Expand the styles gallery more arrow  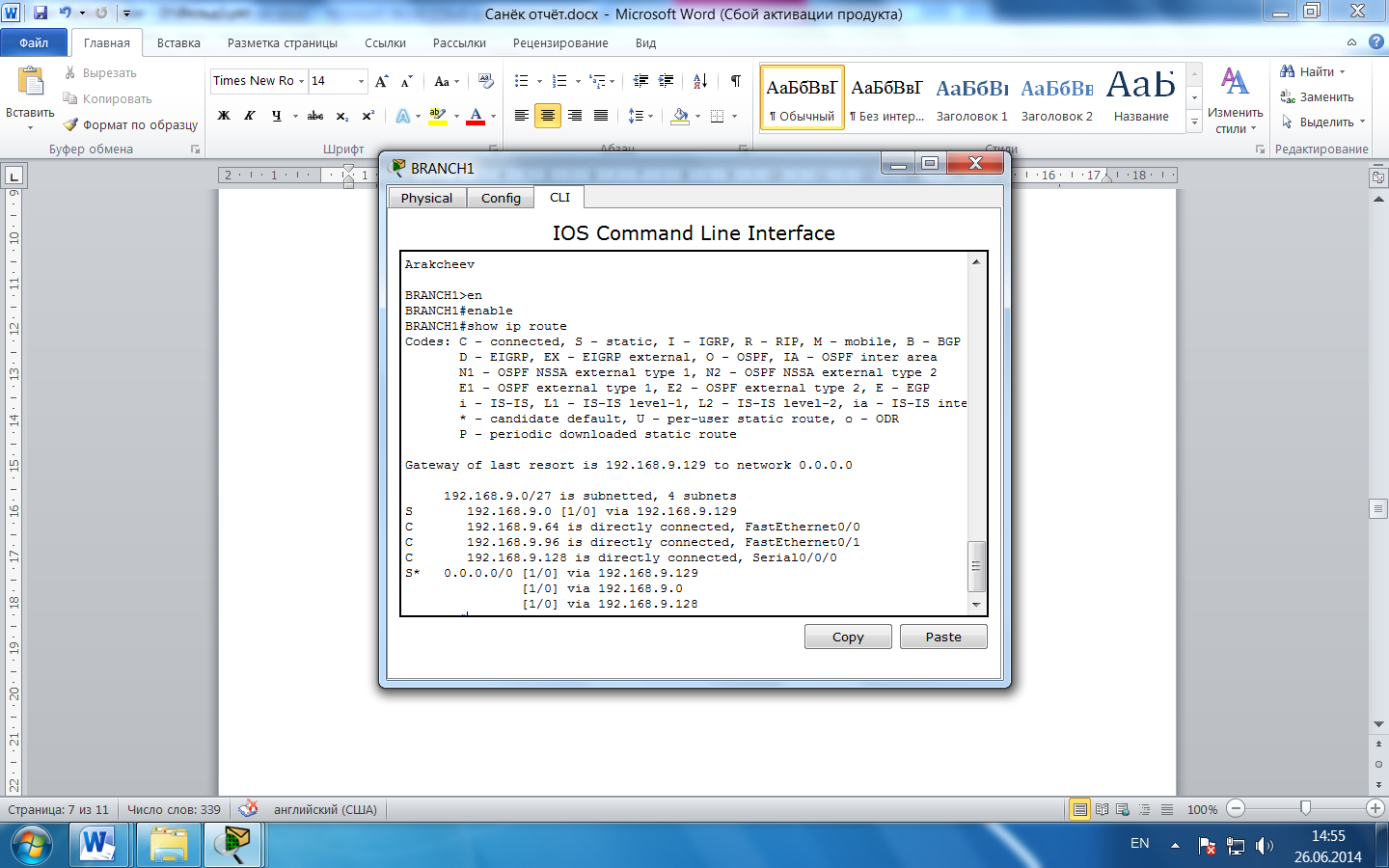coord(1194,122)
